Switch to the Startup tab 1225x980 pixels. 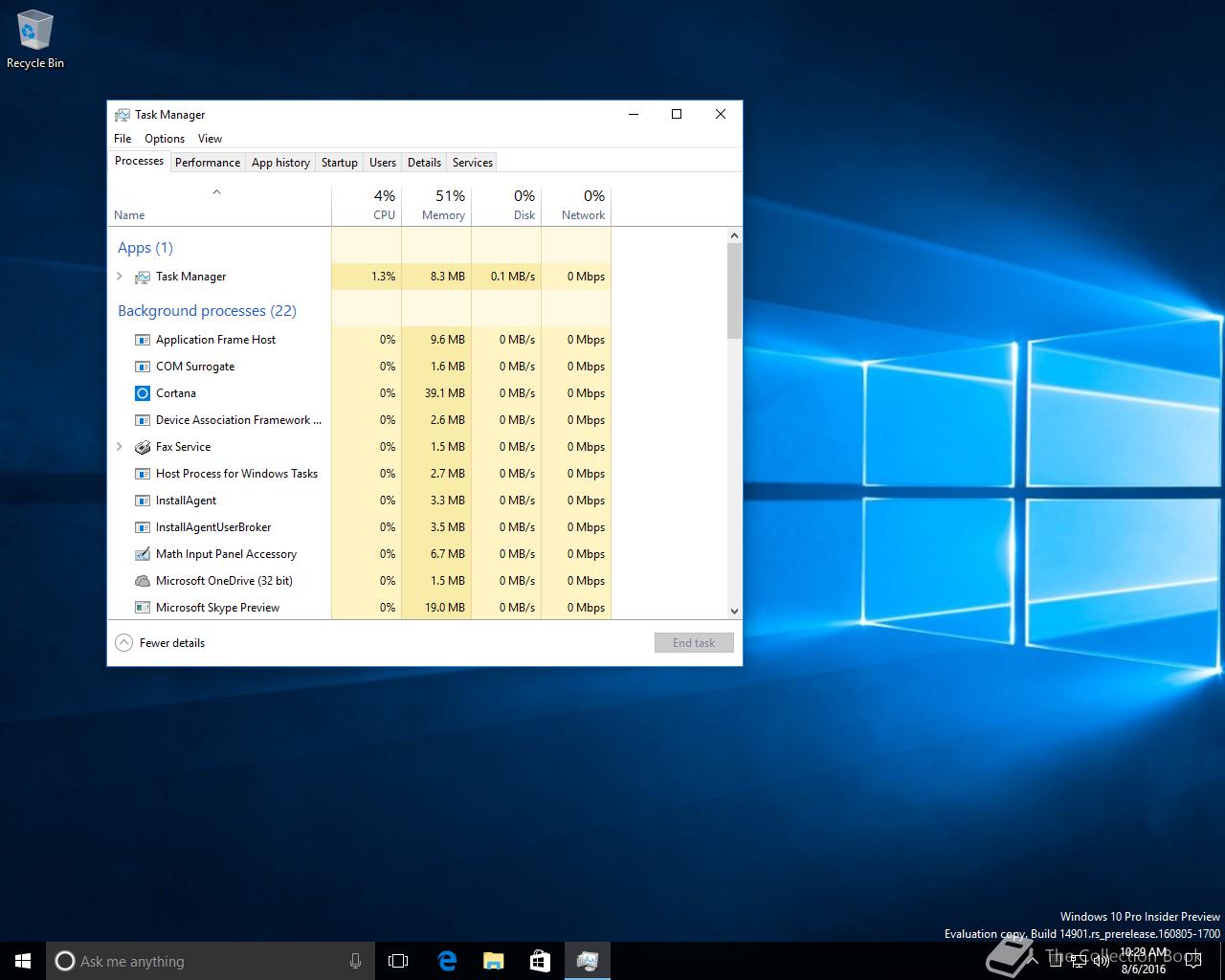pyautogui.click(x=339, y=163)
